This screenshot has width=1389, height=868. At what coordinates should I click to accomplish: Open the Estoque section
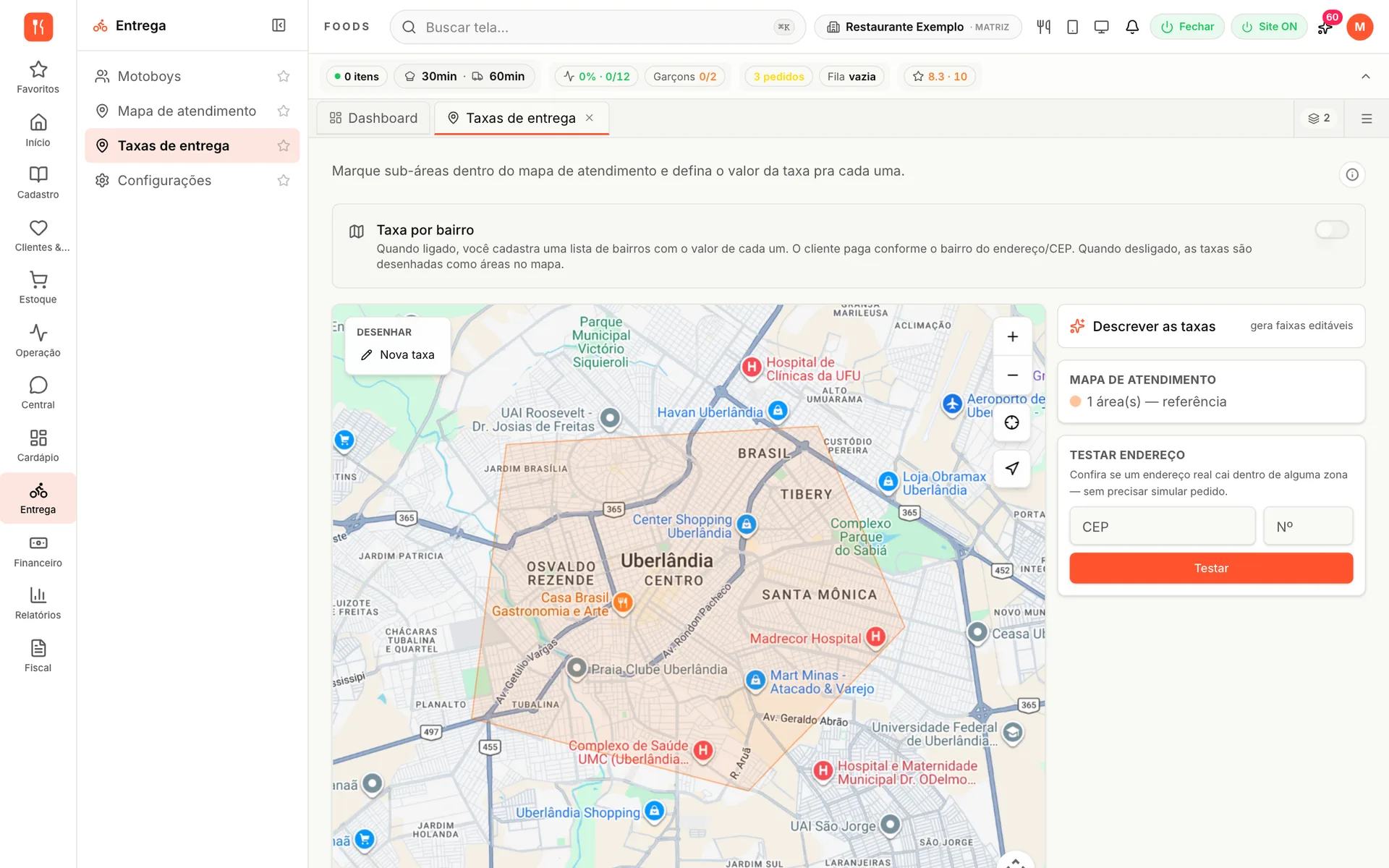(38, 288)
